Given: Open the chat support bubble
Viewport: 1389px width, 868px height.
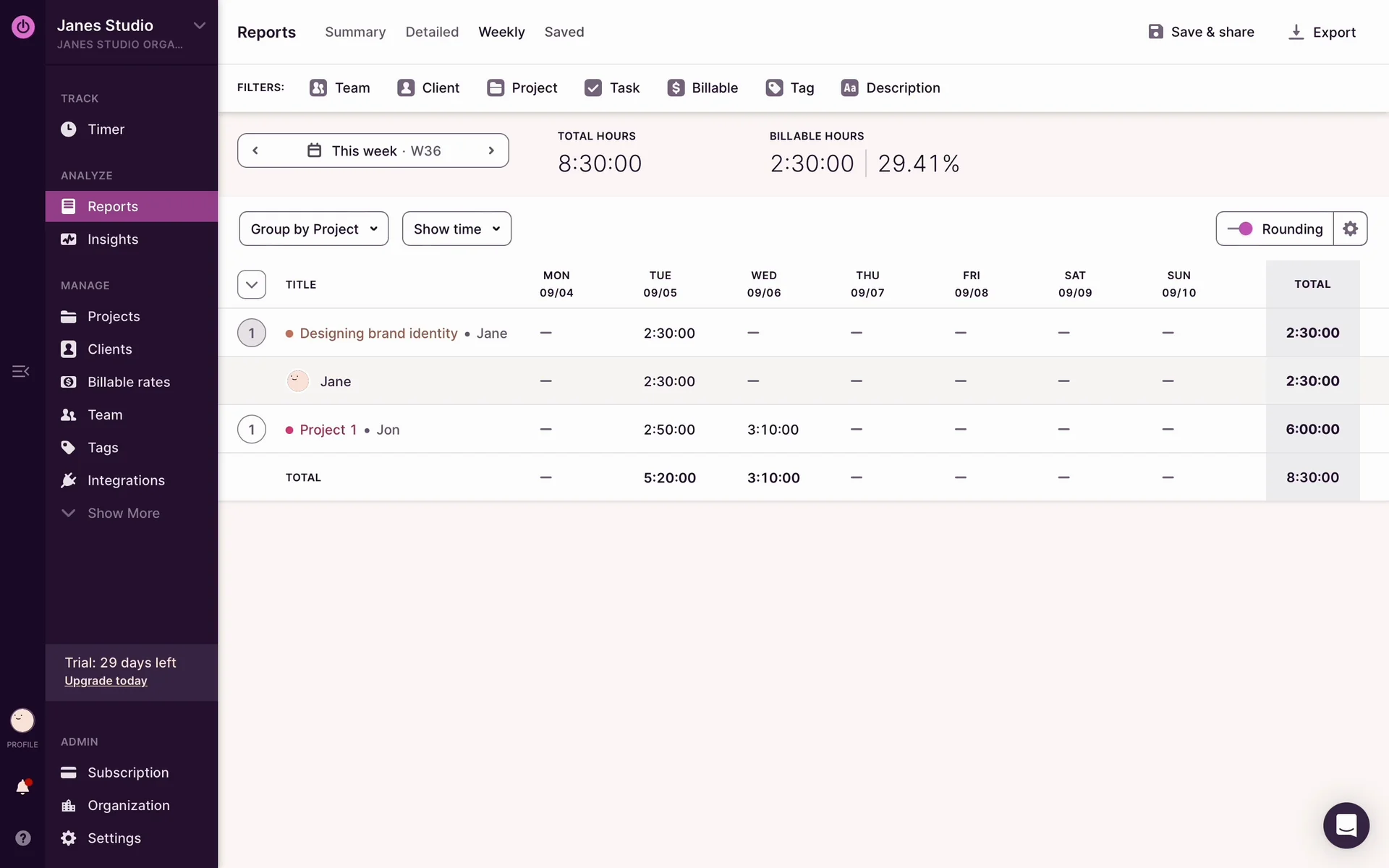Looking at the screenshot, I should (1346, 825).
